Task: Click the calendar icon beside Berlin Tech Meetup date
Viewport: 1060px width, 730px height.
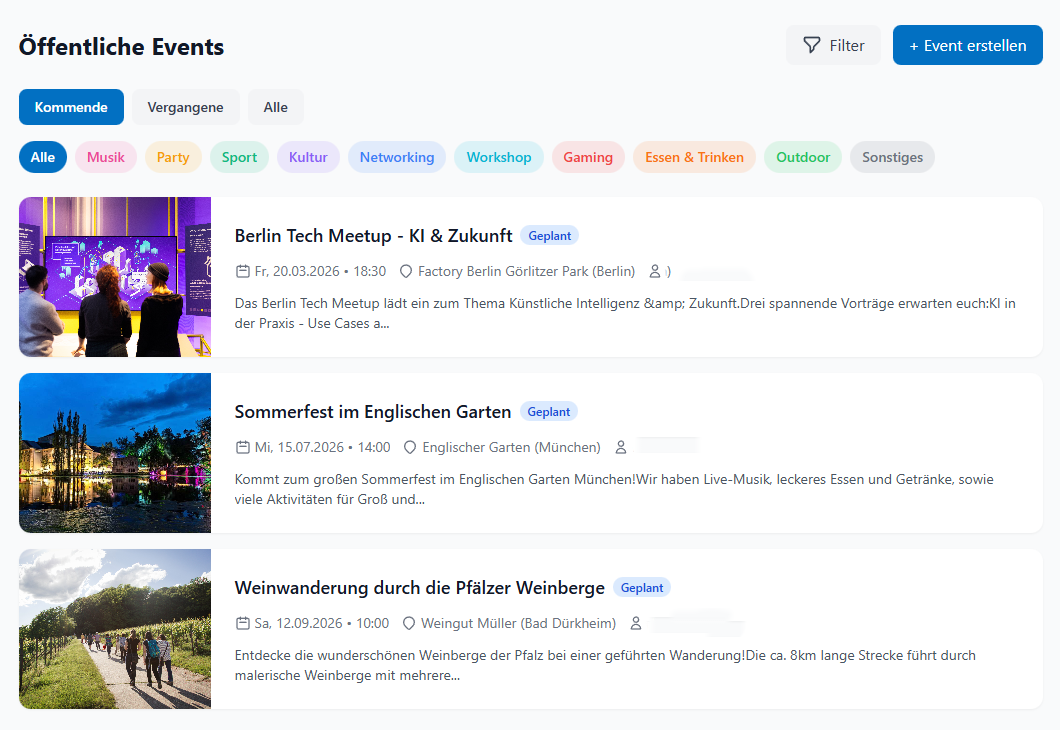Action: tap(243, 271)
